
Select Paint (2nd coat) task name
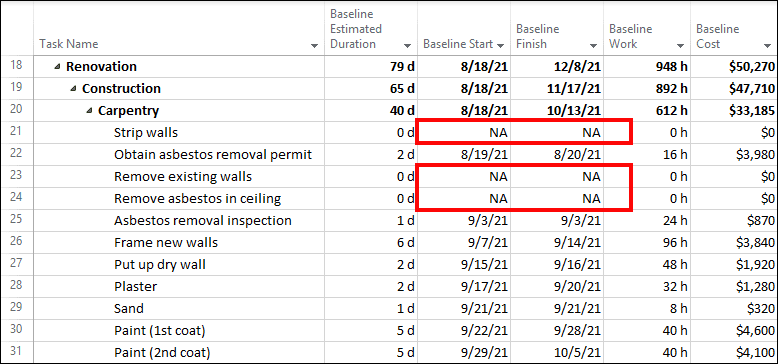coord(162,353)
